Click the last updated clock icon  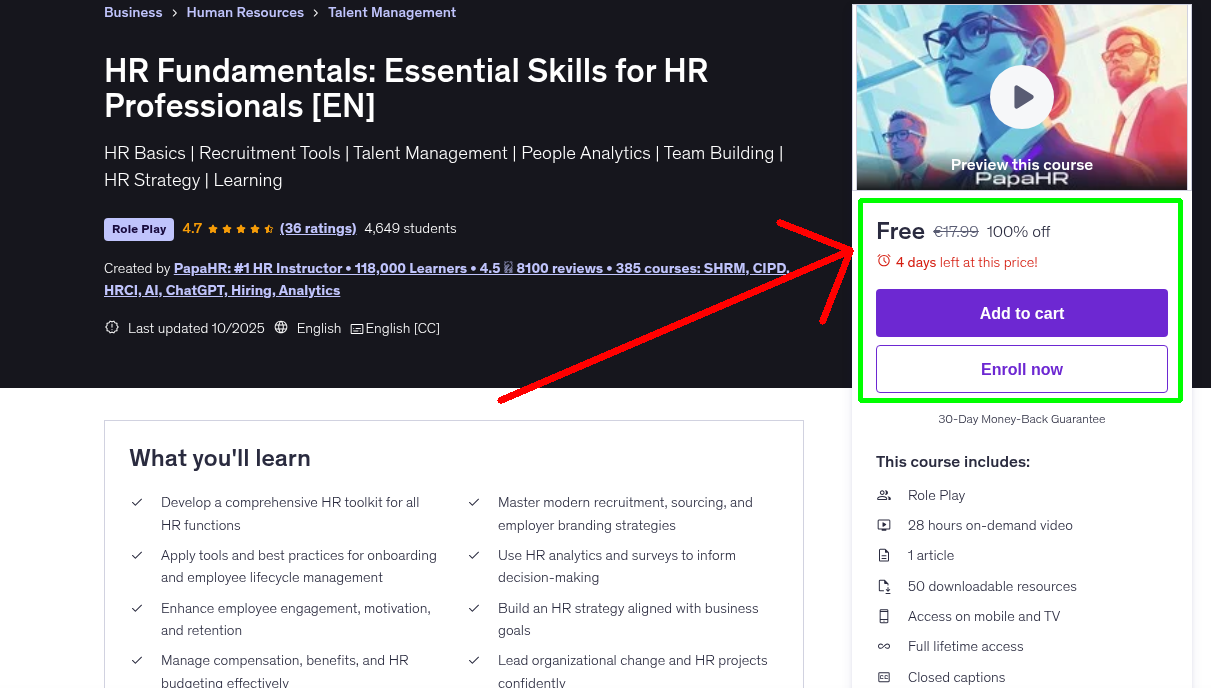pos(111,327)
